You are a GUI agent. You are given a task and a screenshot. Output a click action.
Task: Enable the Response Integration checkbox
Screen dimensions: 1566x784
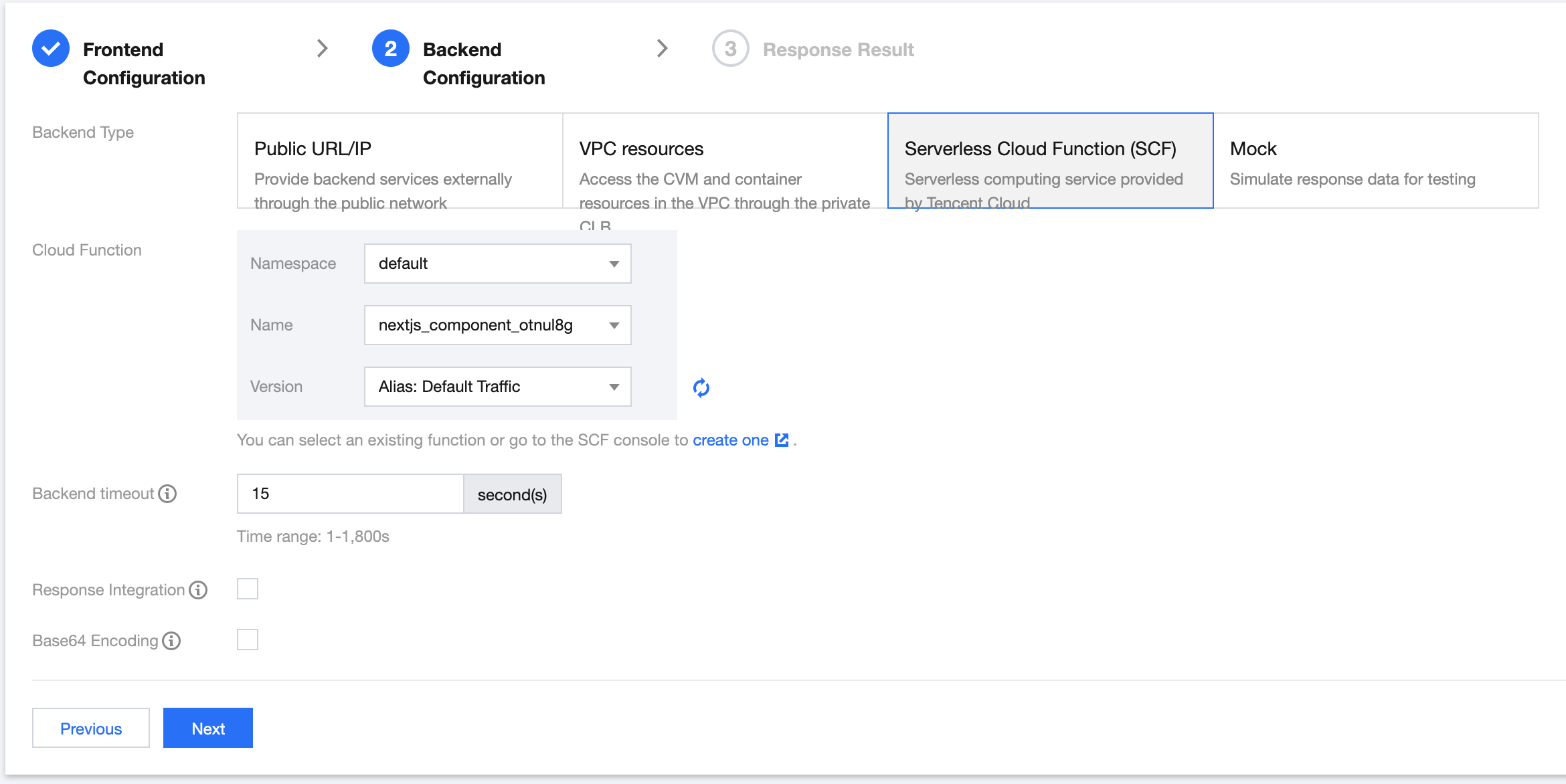click(248, 589)
